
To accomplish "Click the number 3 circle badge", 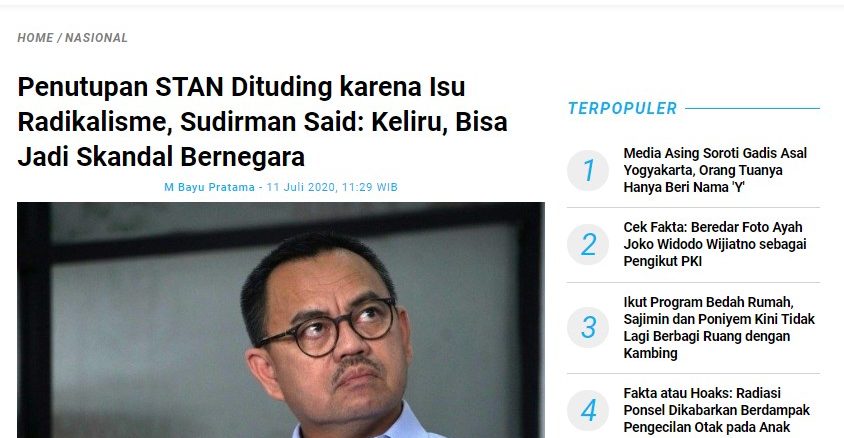I will 588,328.
